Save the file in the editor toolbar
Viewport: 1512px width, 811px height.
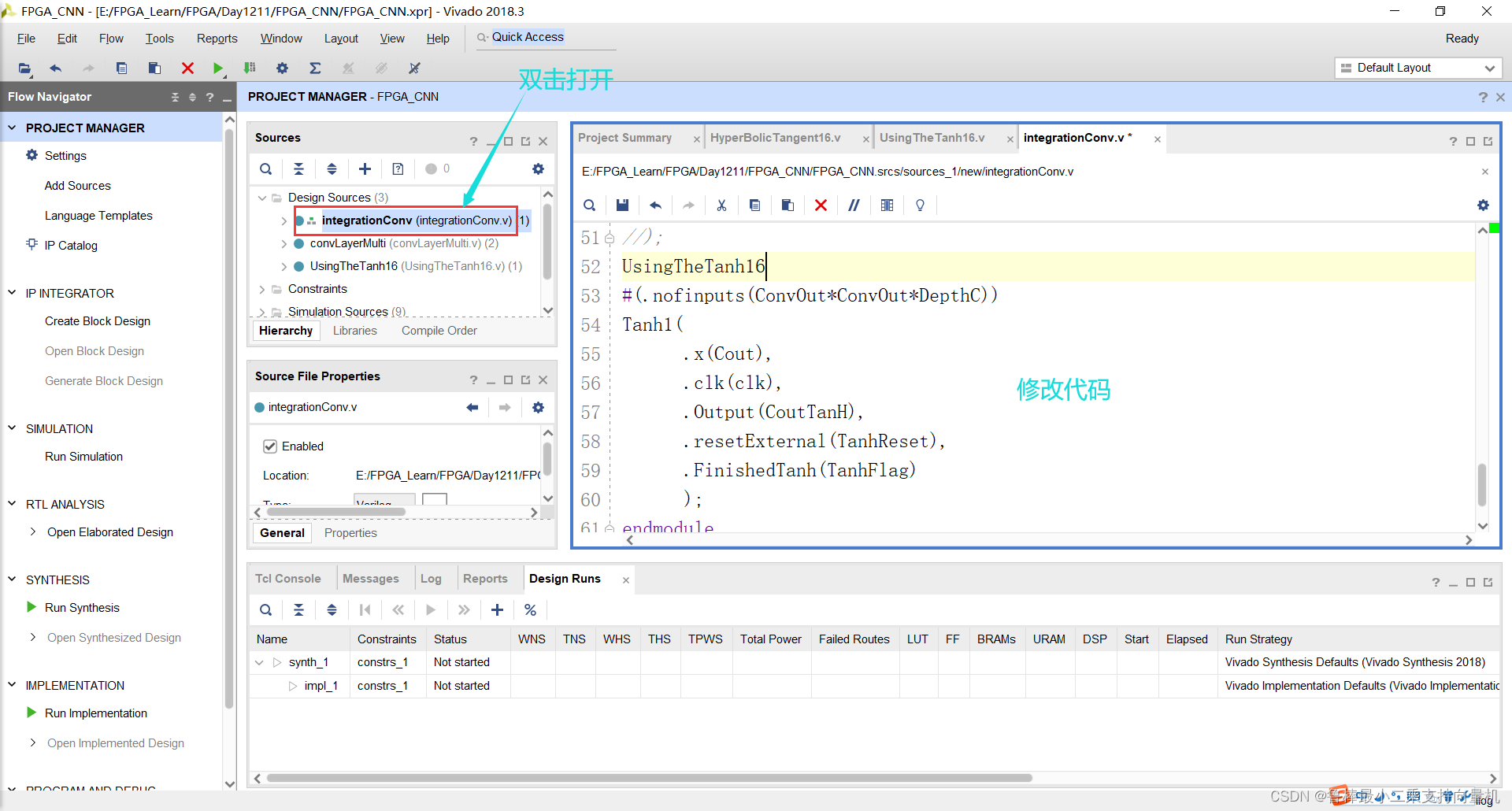pos(622,206)
